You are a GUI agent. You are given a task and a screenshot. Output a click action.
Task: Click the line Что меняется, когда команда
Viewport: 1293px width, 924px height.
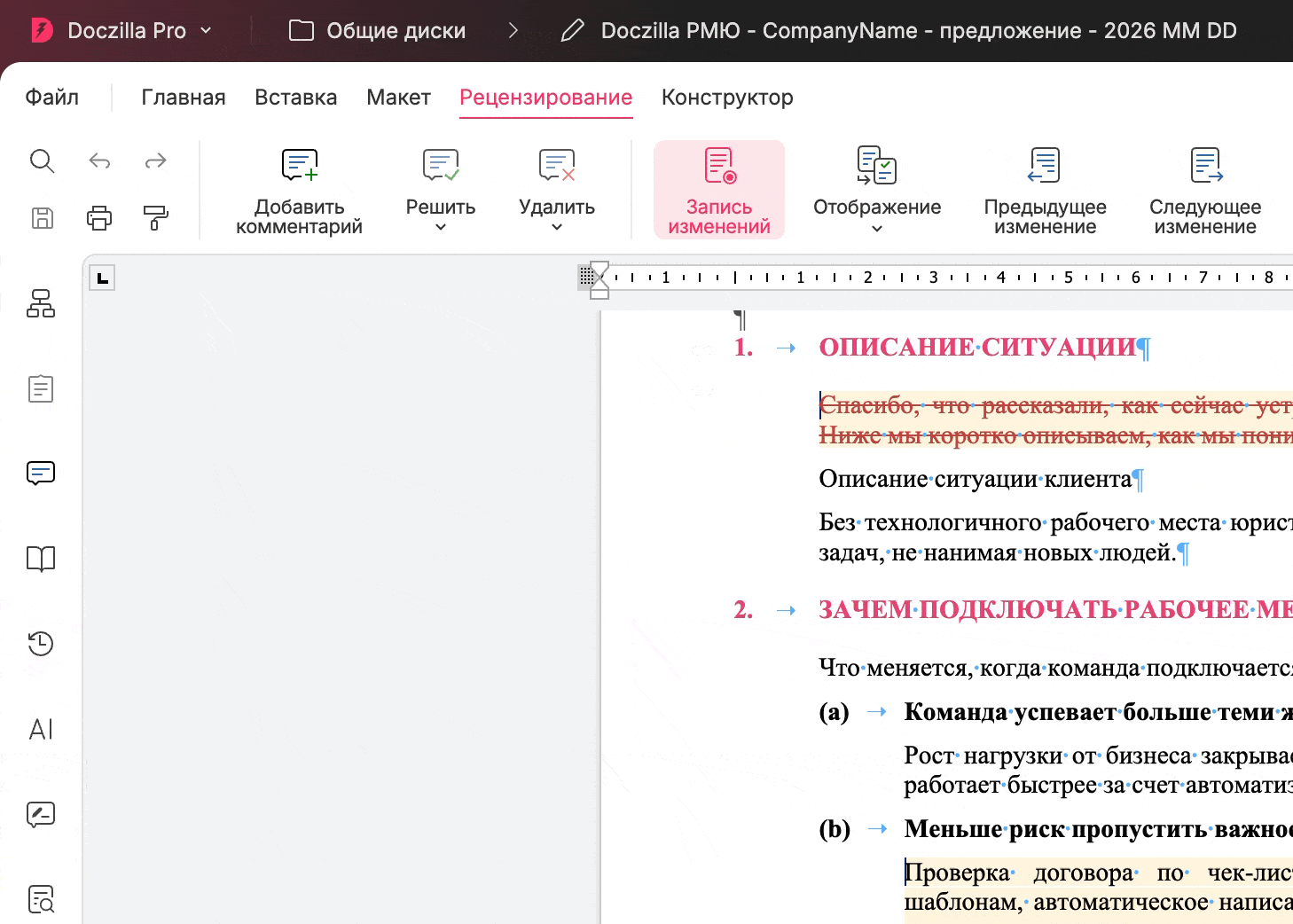pyautogui.click(x=1056, y=668)
